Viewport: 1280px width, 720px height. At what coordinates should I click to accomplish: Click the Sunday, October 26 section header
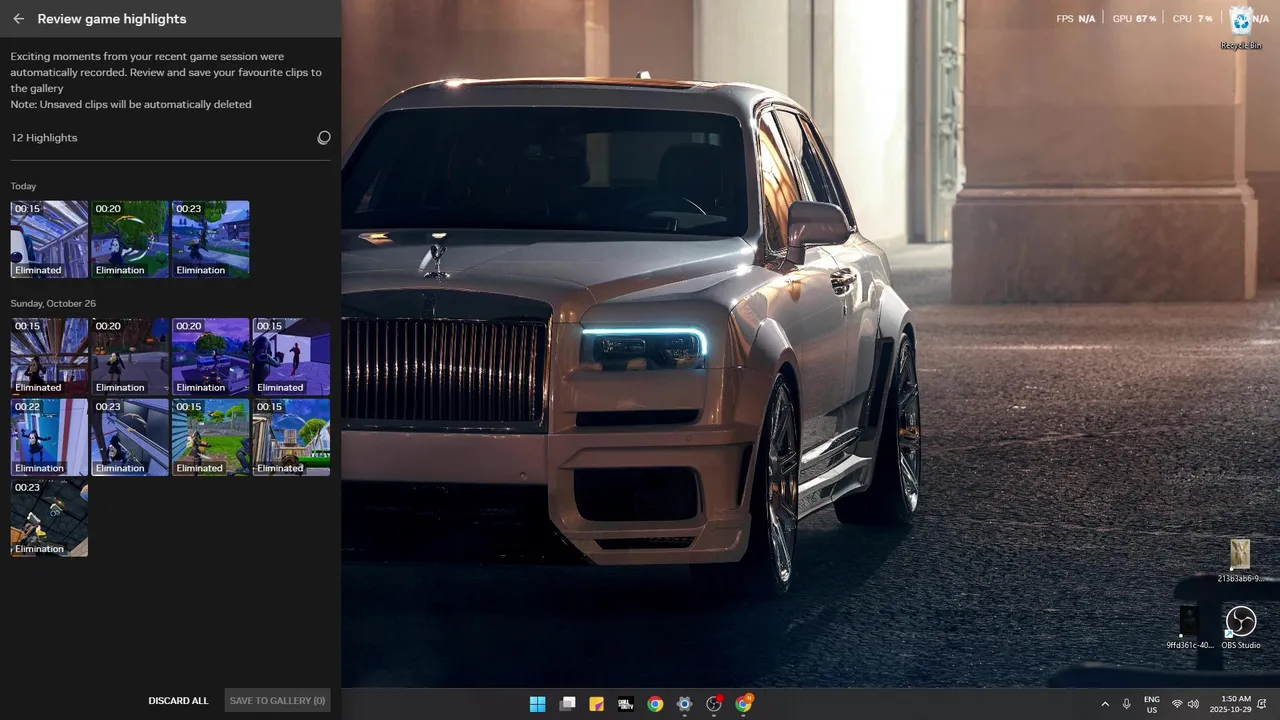coord(53,303)
